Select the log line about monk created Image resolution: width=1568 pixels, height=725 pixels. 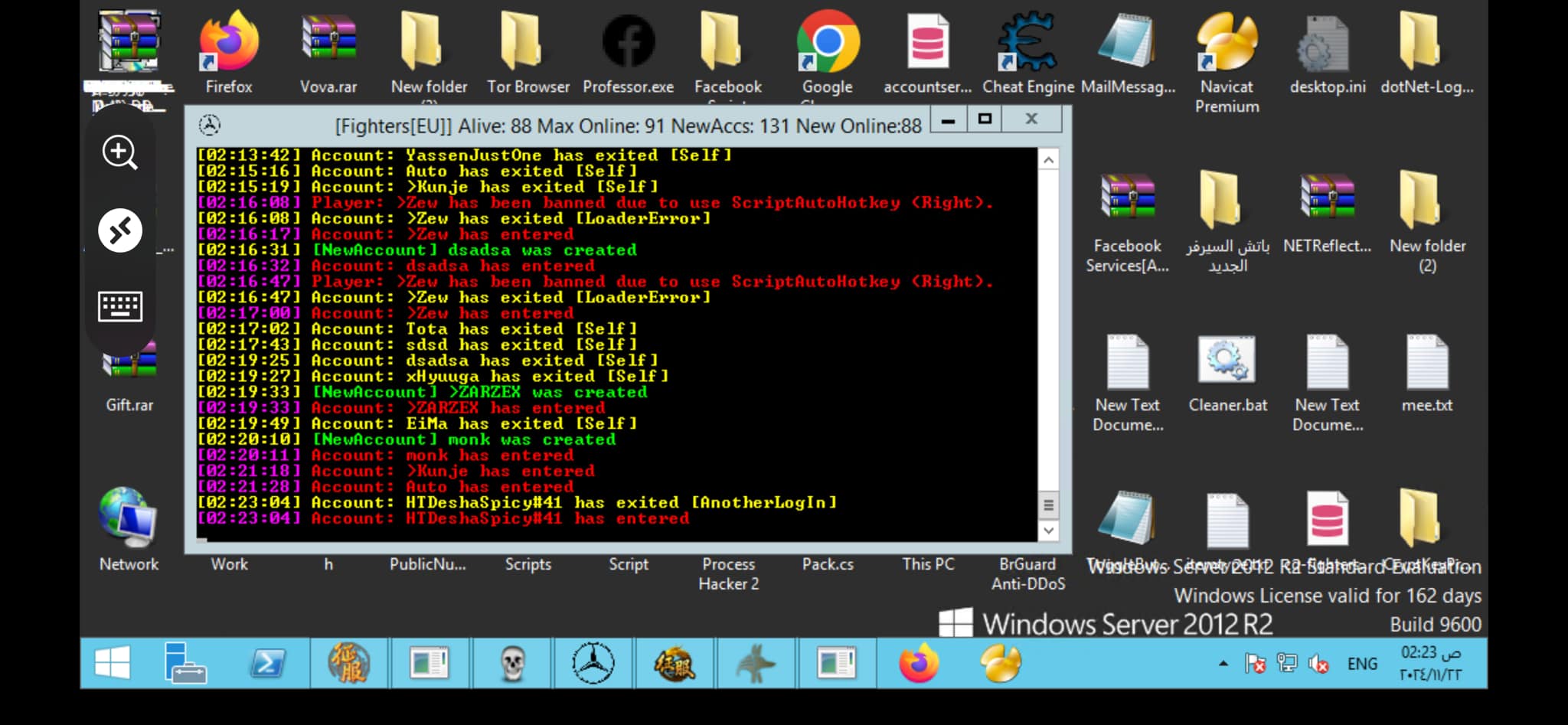click(x=407, y=439)
